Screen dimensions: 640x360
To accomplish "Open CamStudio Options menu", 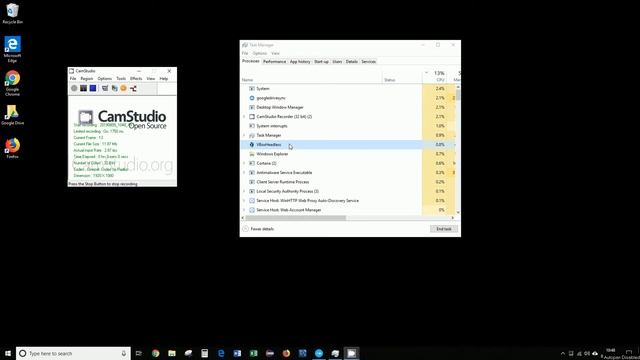I will click(104, 79).
